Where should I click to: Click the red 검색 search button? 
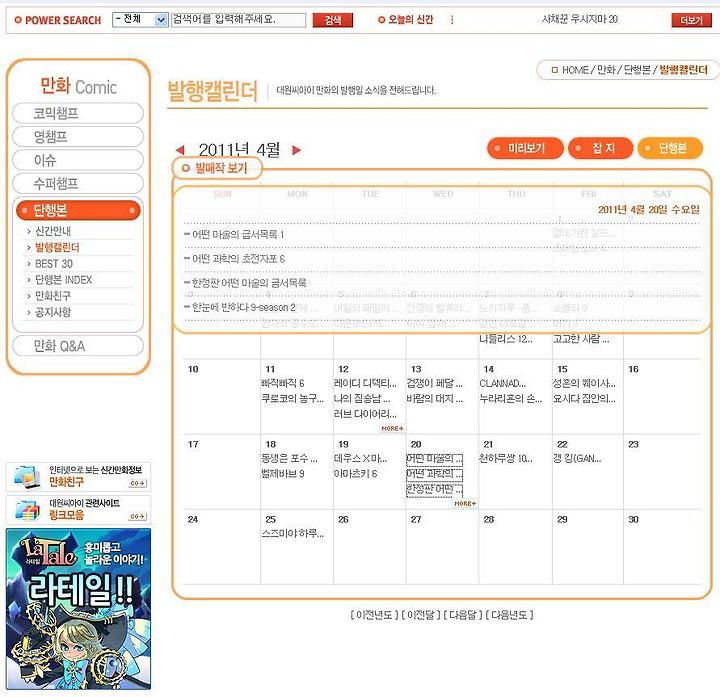click(332, 20)
